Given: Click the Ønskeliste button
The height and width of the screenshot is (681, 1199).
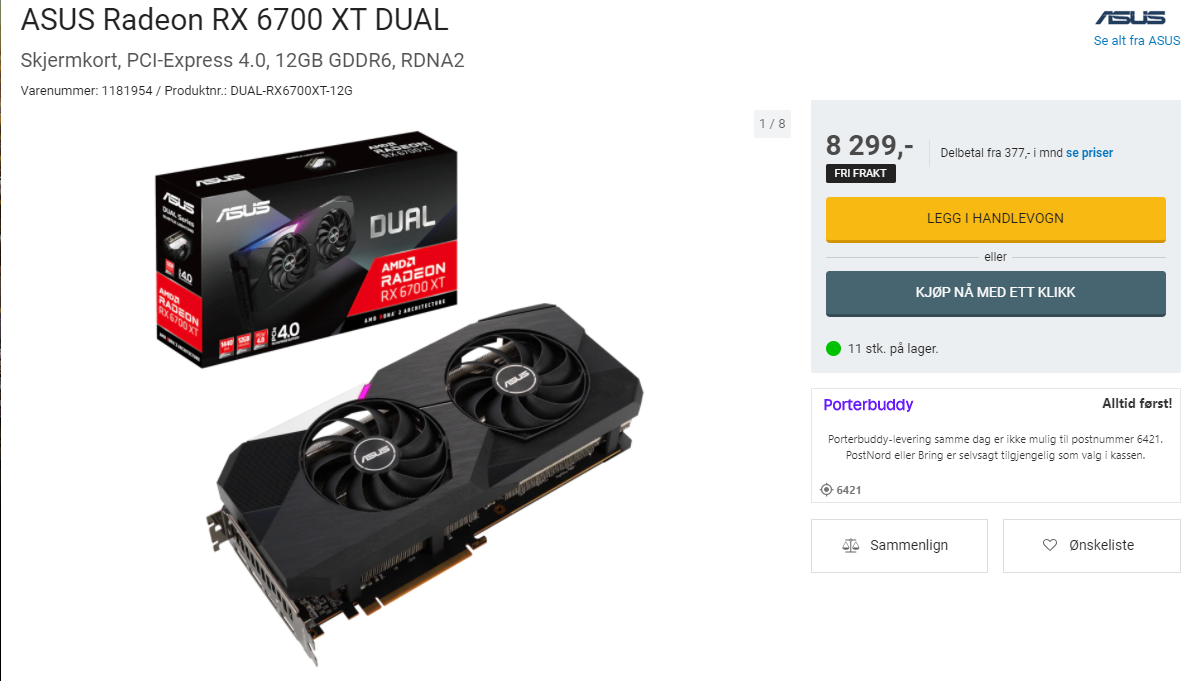Looking at the screenshot, I should tap(1091, 546).
